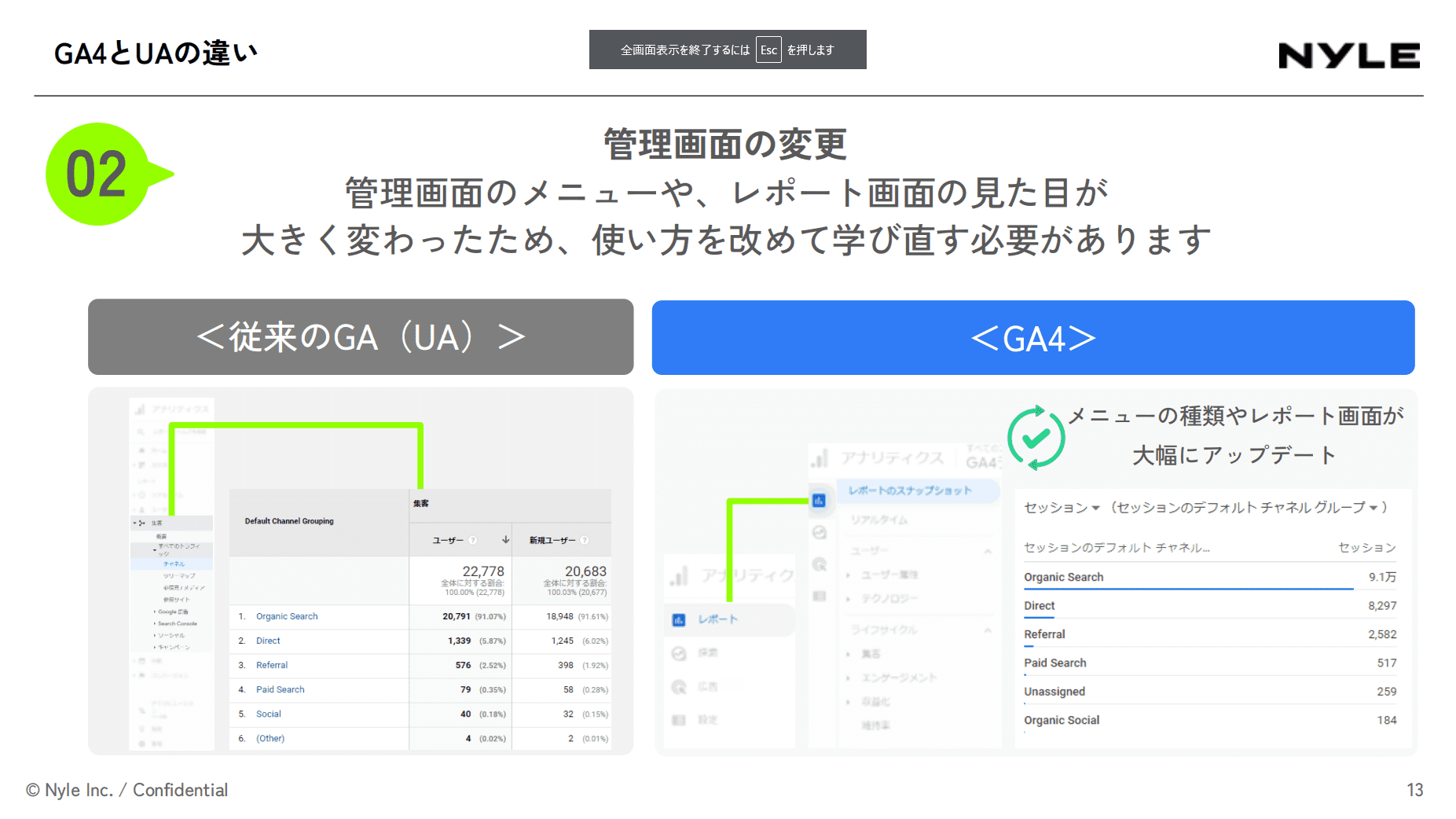Click sort arrow in ユーザー column
This screenshot has width=1456, height=819.
(505, 540)
